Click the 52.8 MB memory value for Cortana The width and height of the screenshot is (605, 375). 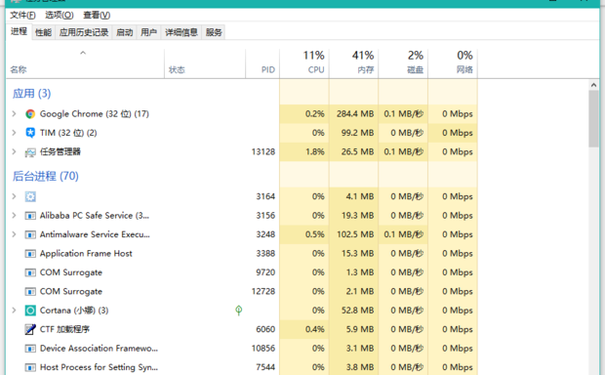pos(357,311)
